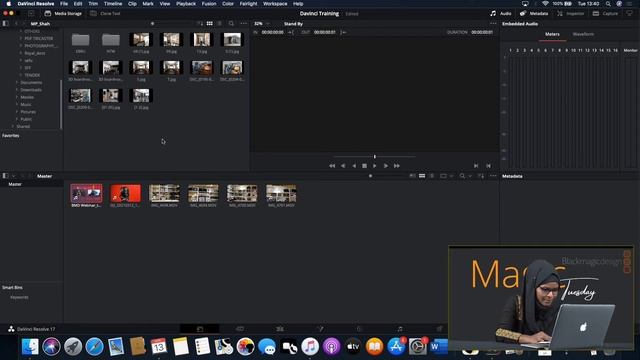
Task: Click fast reverse playback button
Action: pos(332,166)
